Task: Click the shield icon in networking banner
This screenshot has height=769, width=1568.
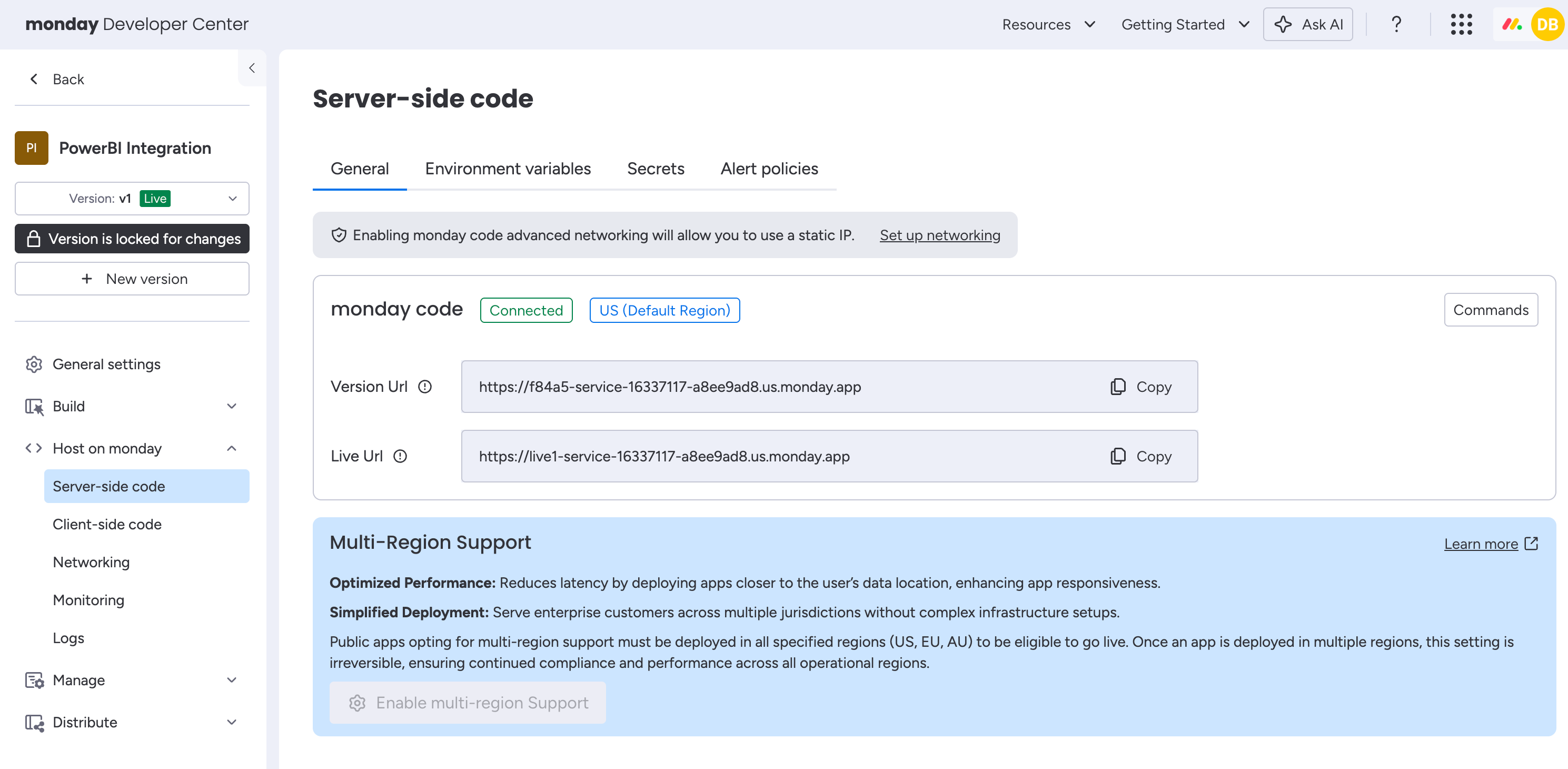Action: pyautogui.click(x=339, y=235)
